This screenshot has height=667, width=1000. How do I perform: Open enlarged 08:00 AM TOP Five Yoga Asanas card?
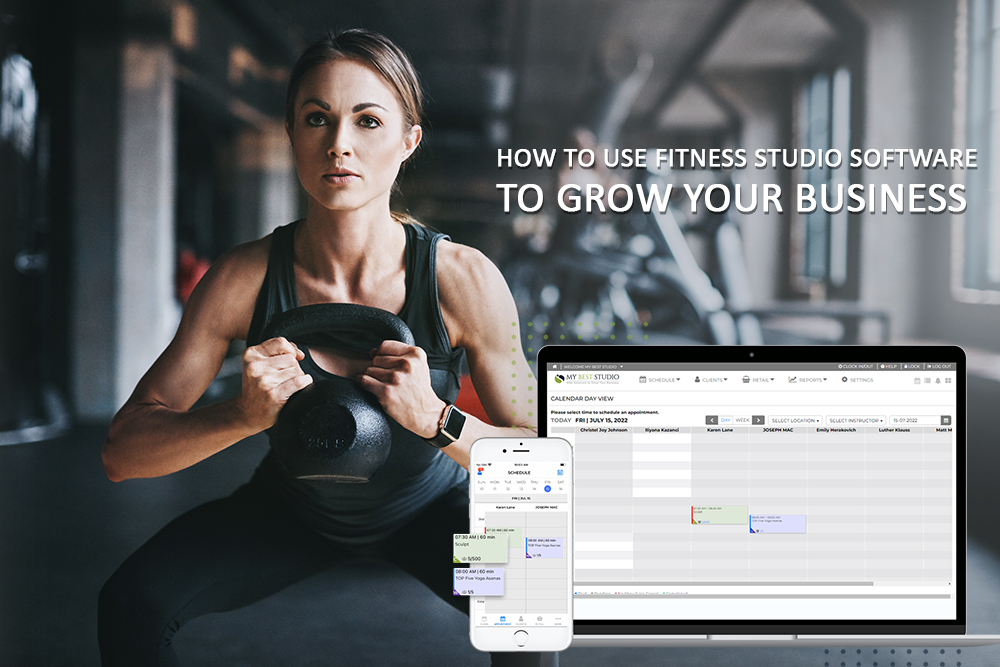(x=478, y=582)
